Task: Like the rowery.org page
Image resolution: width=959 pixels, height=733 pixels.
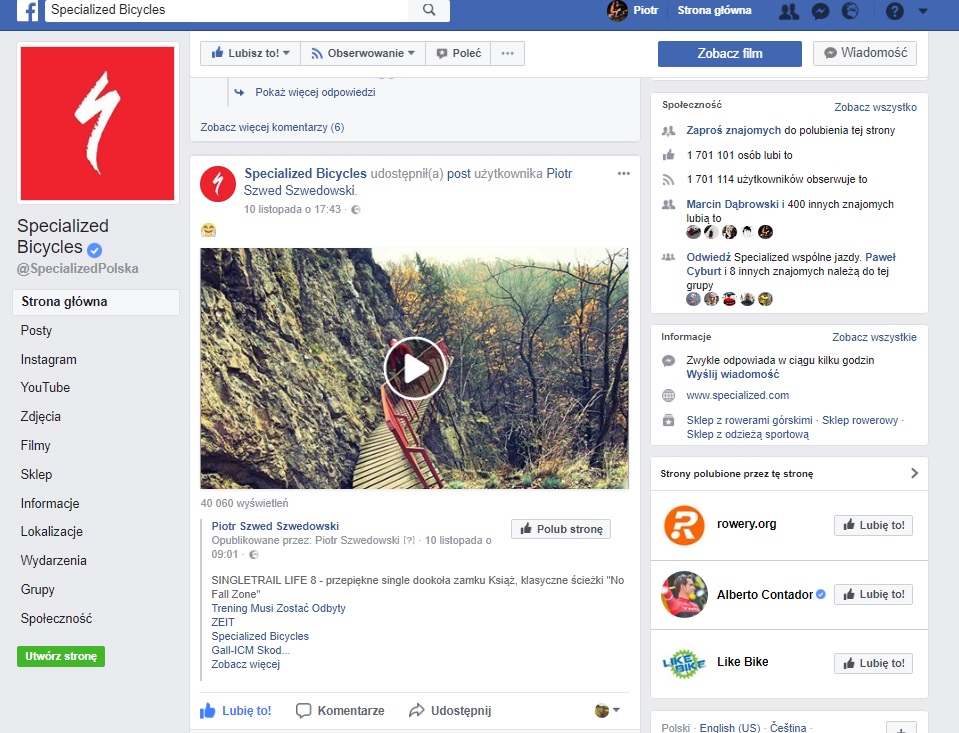Action: pos(873,525)
